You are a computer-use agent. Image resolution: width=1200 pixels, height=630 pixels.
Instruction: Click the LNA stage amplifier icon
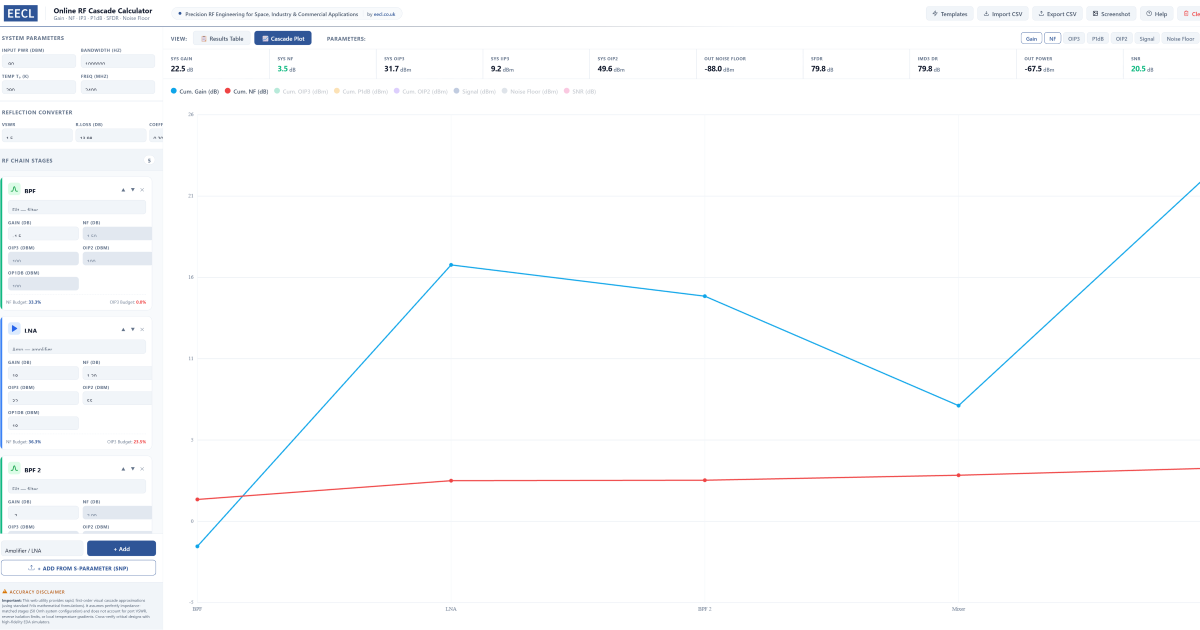click(x=14, y=328)
